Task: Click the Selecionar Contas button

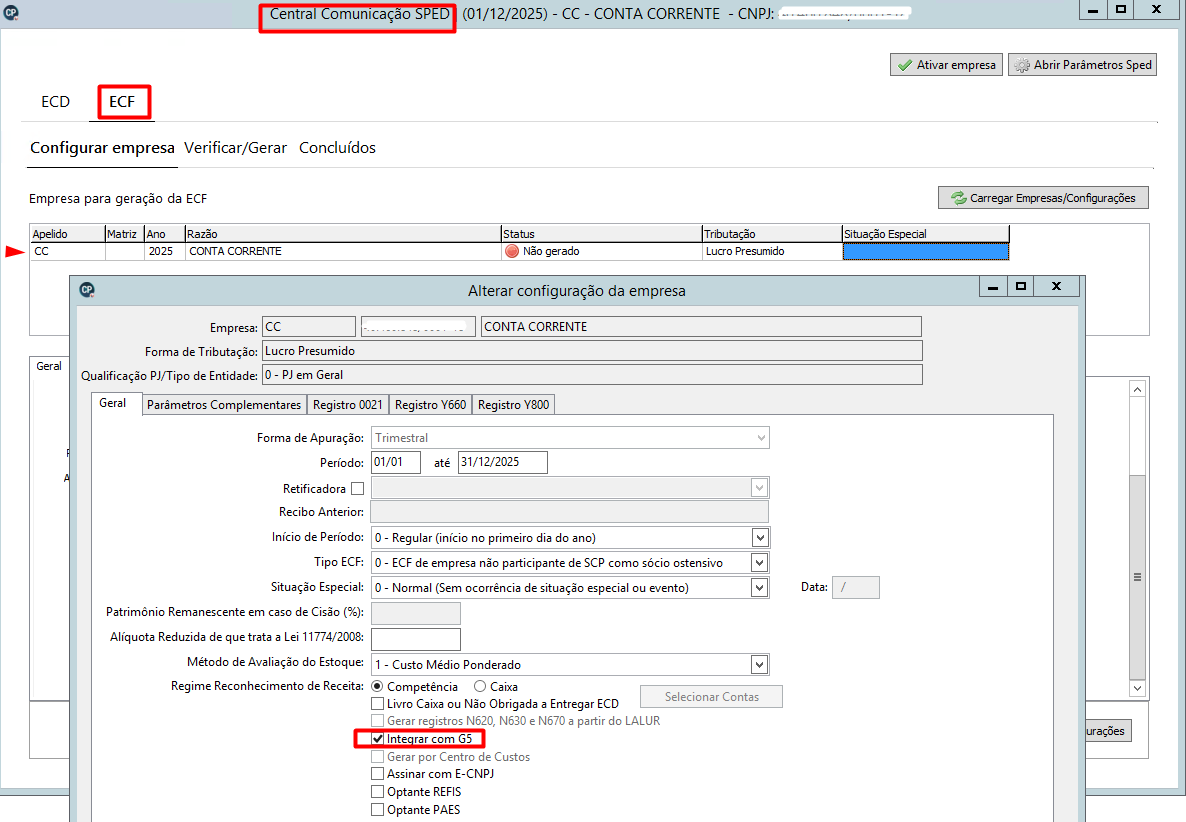Action: point(712,696)
